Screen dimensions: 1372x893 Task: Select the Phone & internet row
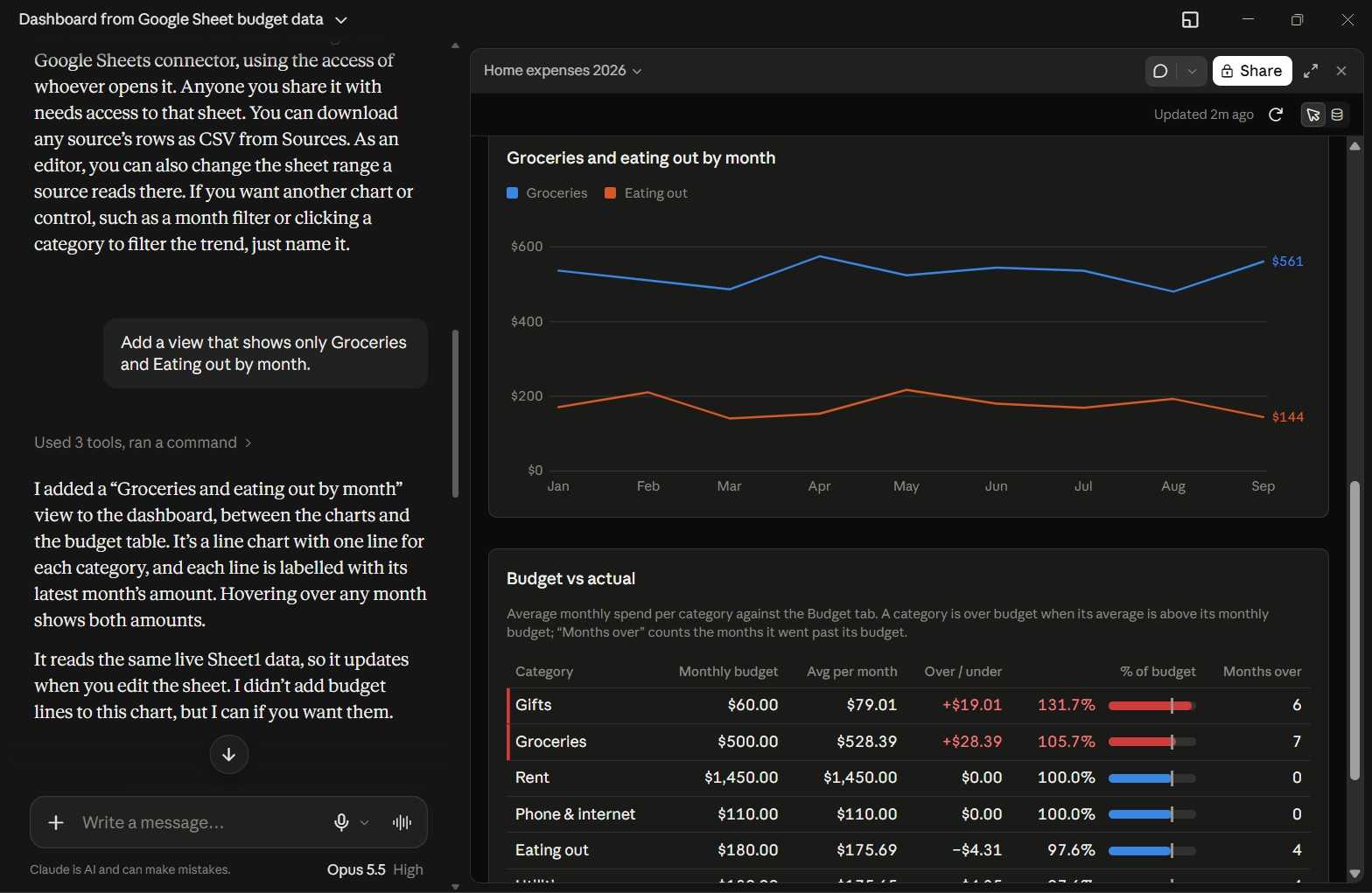click(x=908, y=814)
